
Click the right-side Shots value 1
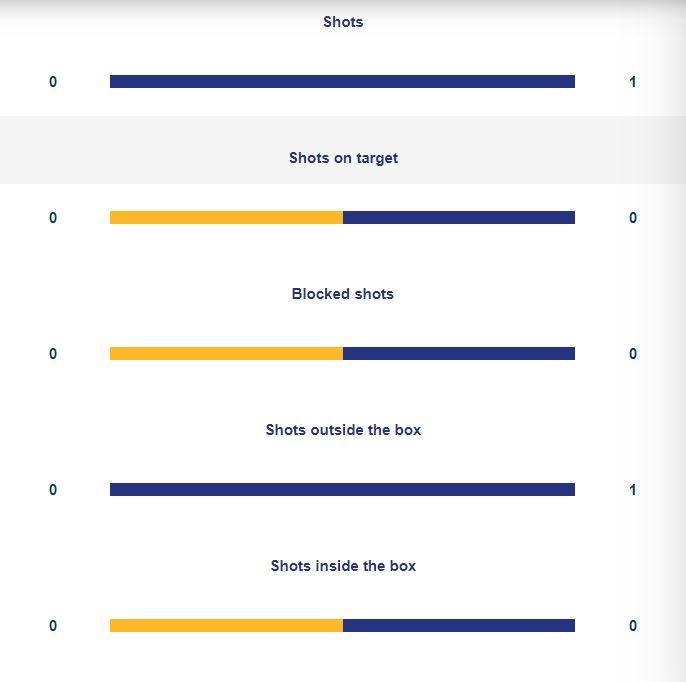point(633,82)
